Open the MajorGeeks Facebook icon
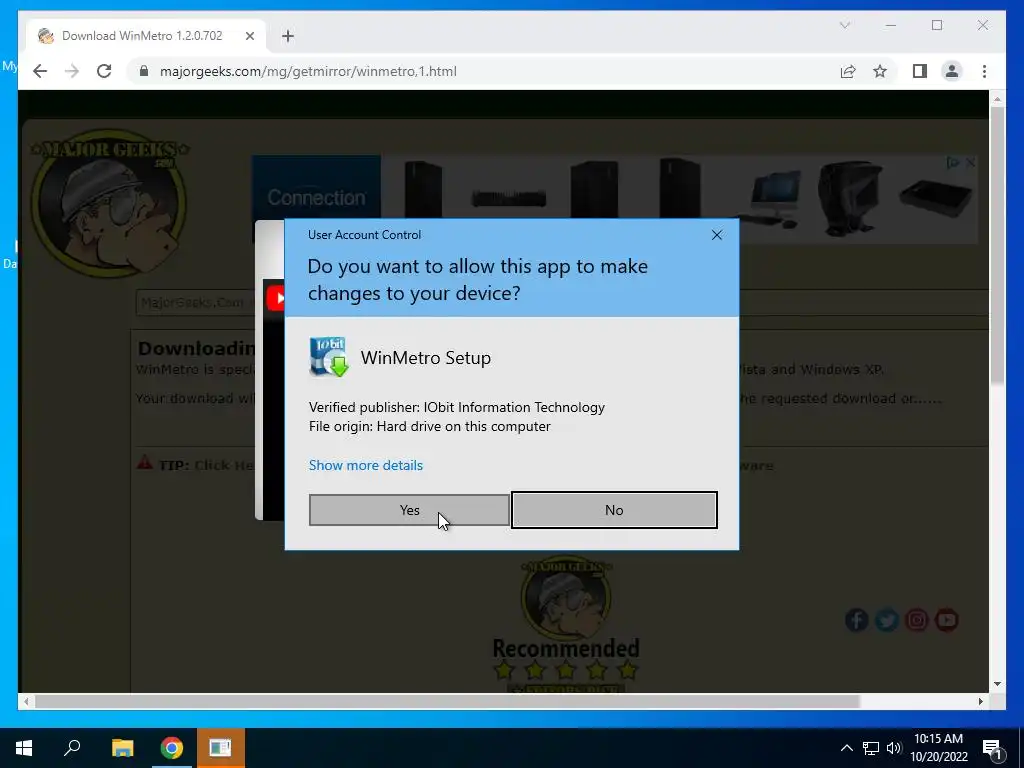 click(857, 620)
